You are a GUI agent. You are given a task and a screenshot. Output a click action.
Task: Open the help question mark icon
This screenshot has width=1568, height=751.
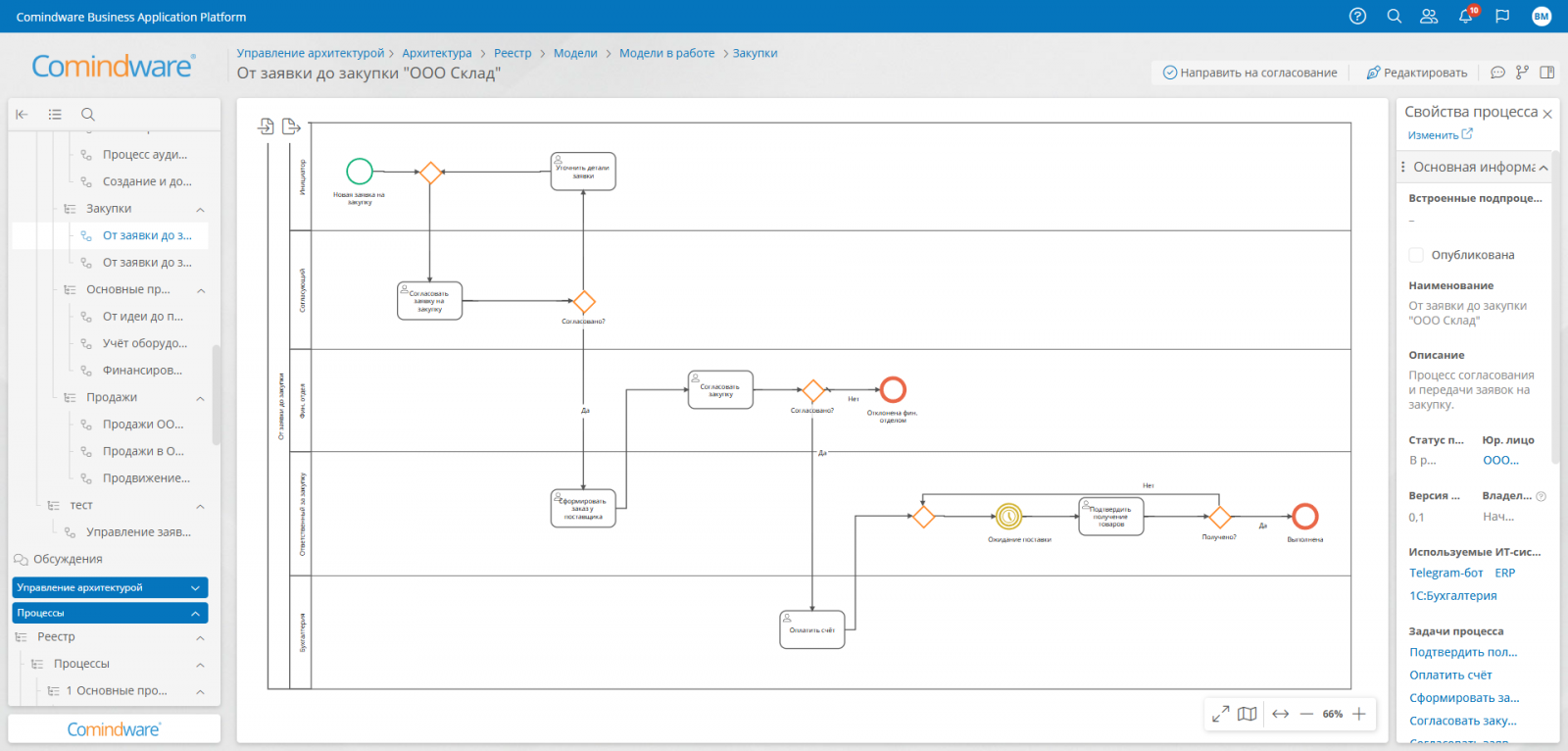coord(1357,16)
